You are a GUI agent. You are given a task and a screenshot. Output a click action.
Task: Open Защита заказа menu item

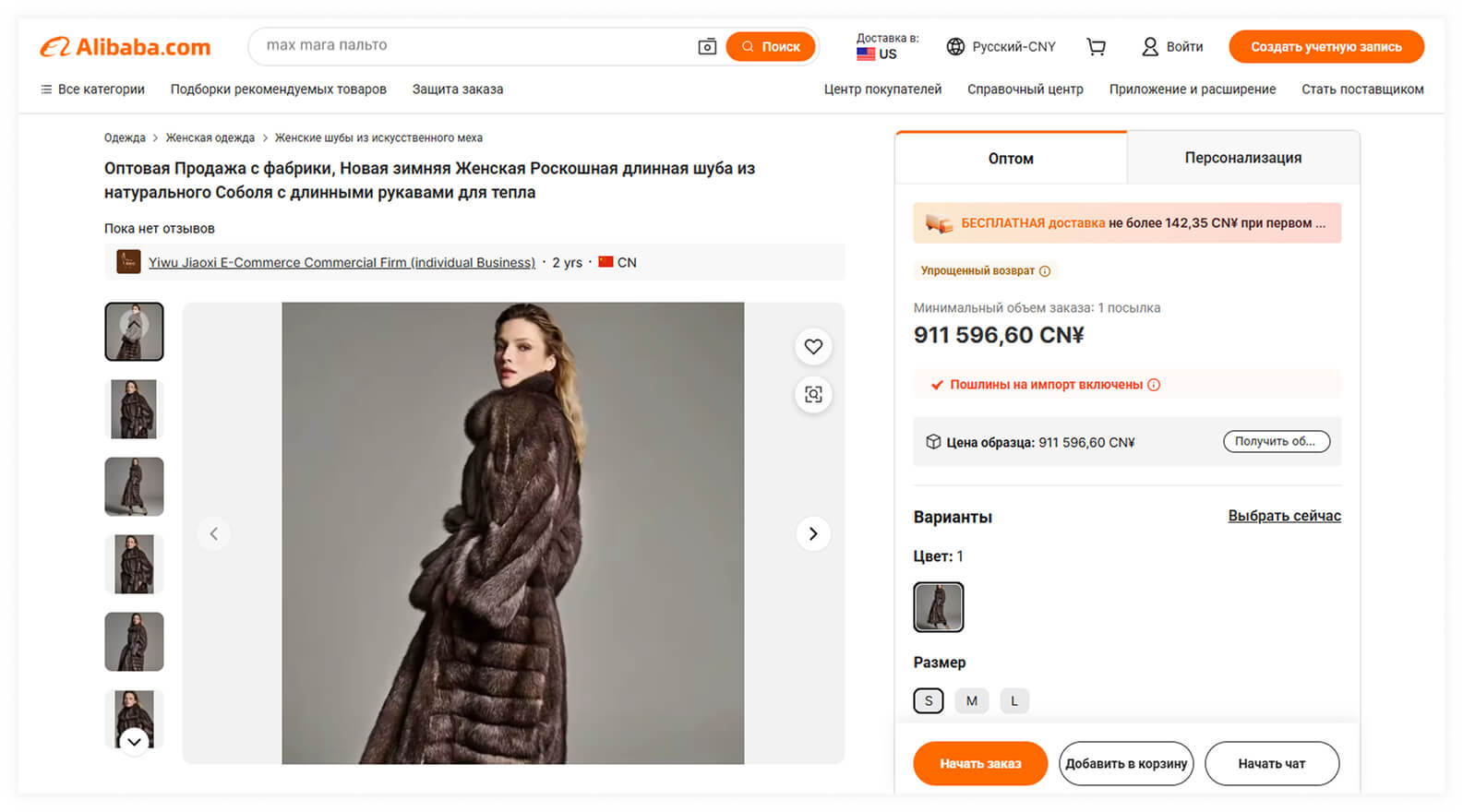point(457,90)
